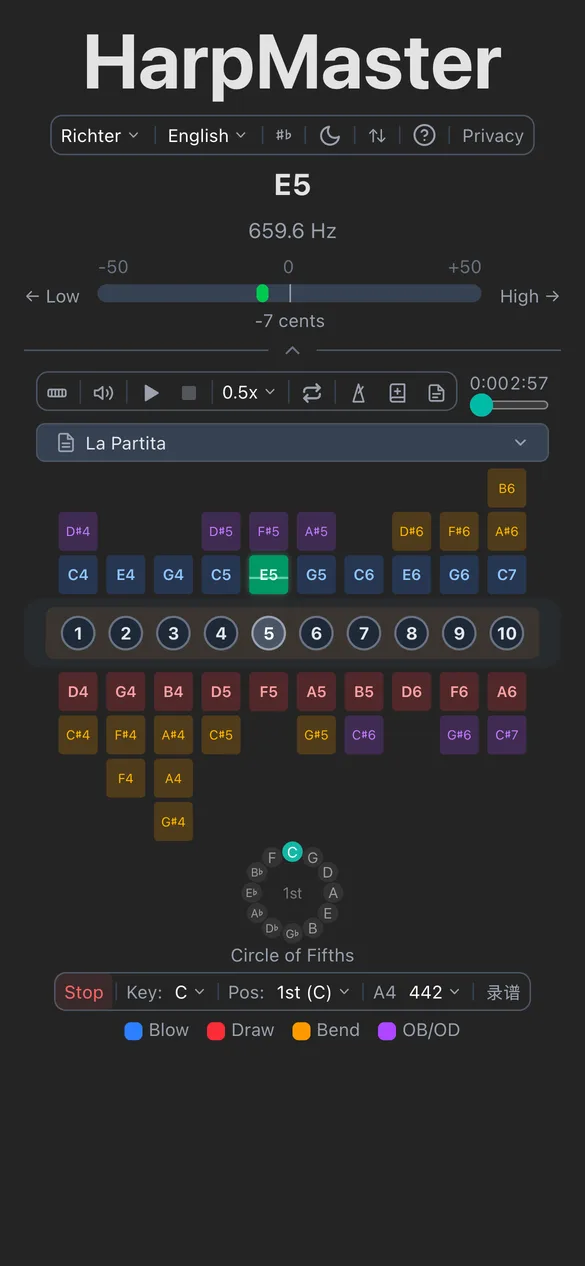Stop playback with the square stop button
Viewport: 585px width, 1266px height.
tap(189, 393)
